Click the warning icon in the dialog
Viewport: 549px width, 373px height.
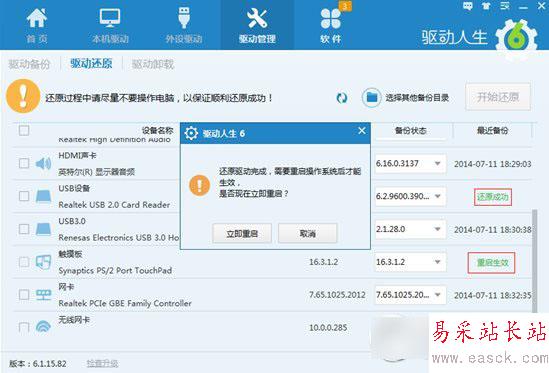[200, 185]
